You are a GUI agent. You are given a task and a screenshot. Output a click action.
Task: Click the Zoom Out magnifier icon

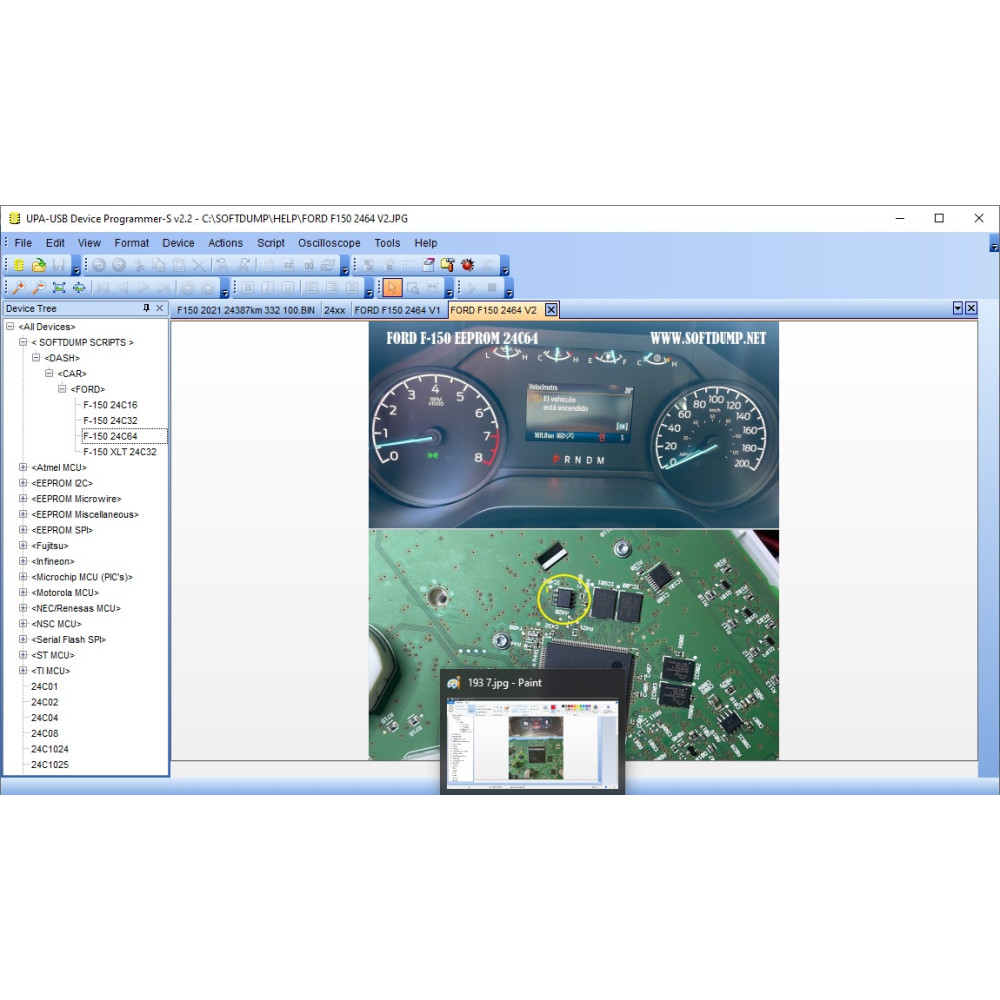tap(39, 288)
